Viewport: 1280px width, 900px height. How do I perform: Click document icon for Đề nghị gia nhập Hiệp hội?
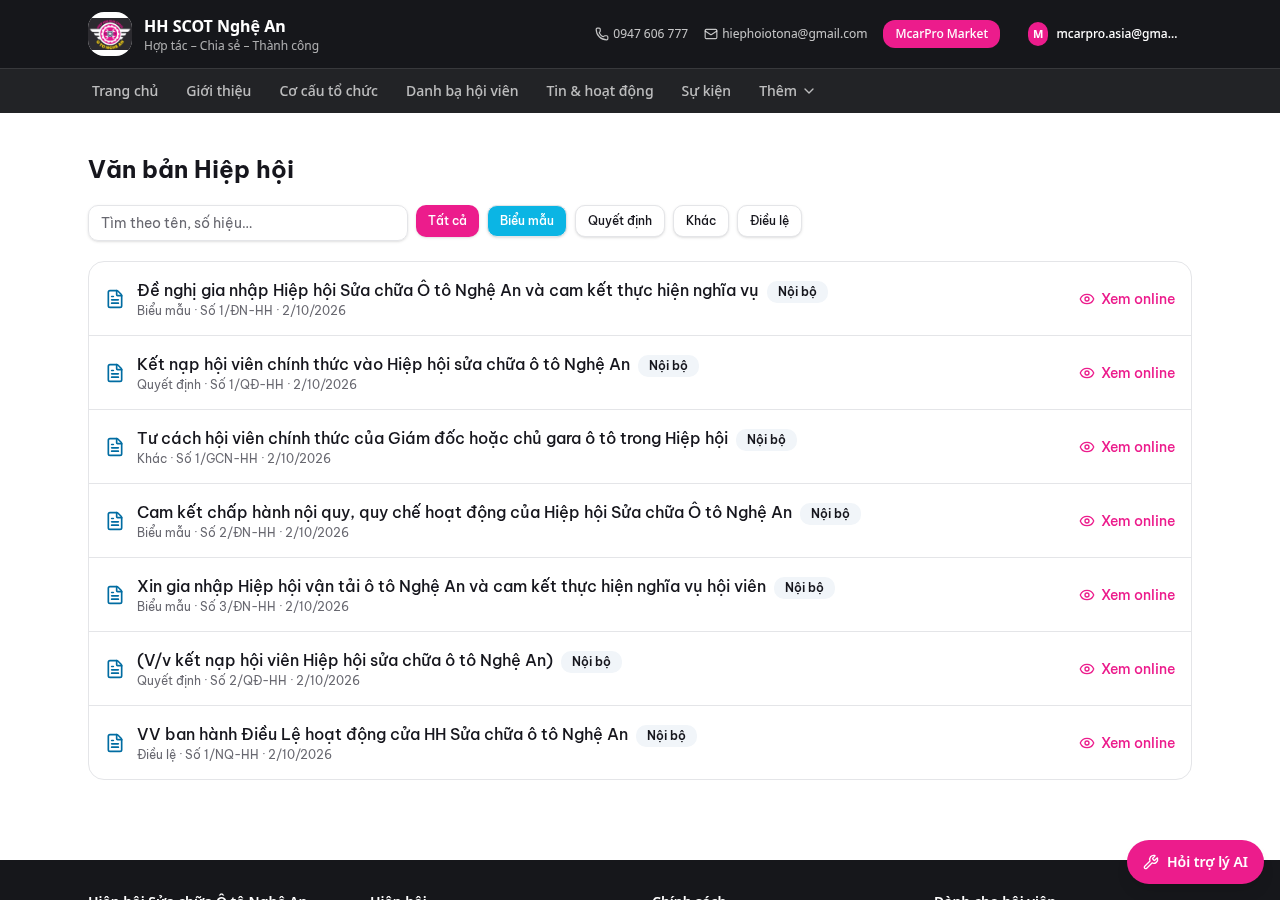(x=115, y=299)
